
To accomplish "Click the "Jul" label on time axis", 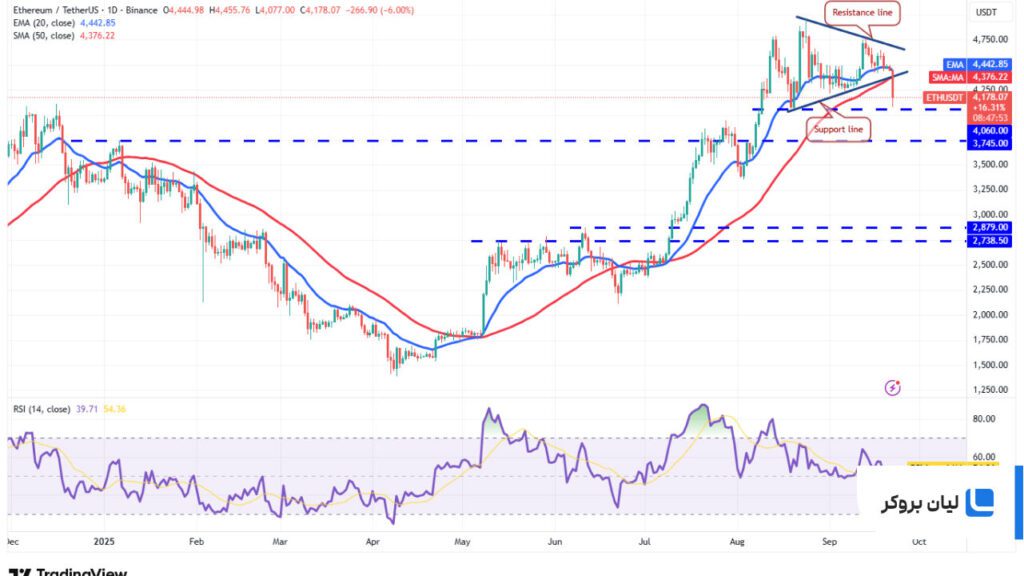I will click(645, 542).
